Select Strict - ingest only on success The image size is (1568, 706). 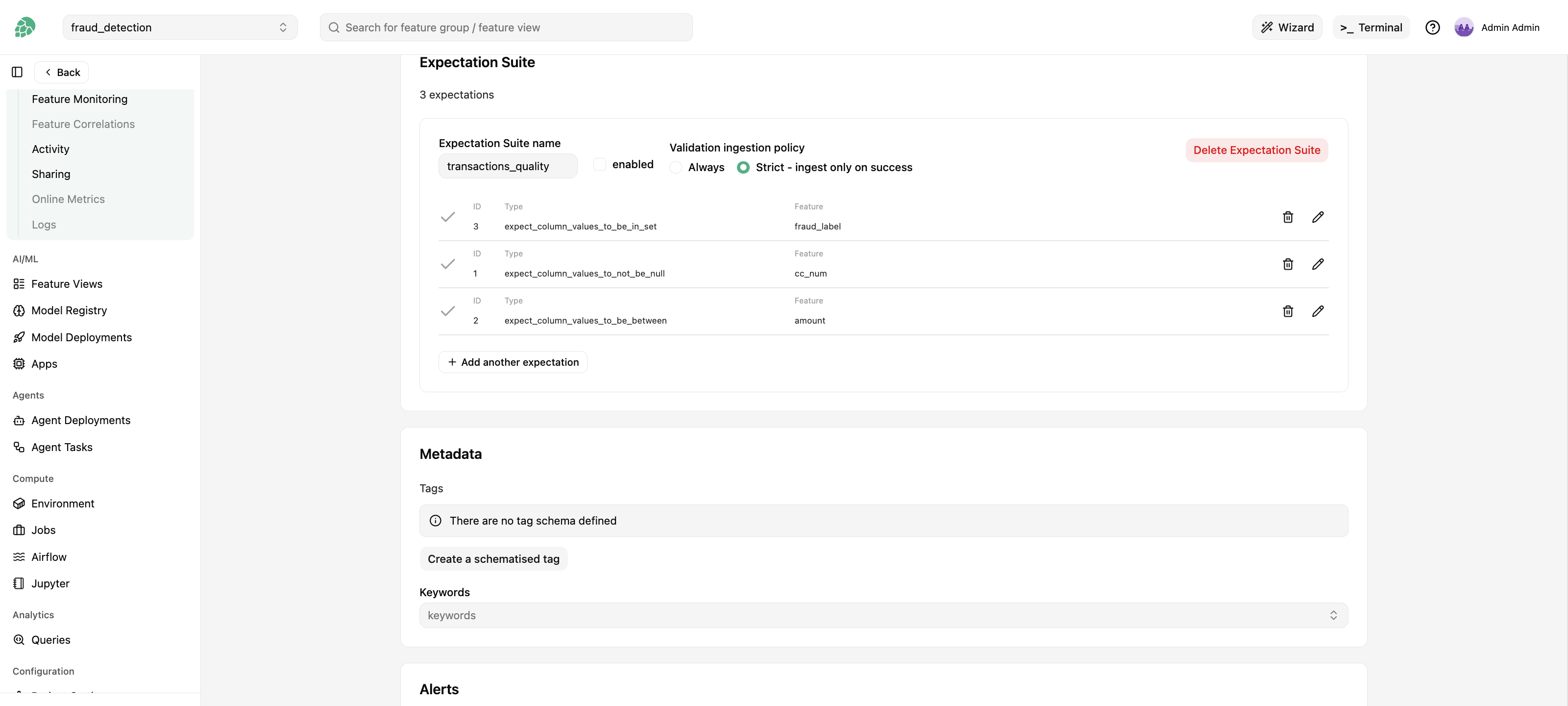pos(743,168)
